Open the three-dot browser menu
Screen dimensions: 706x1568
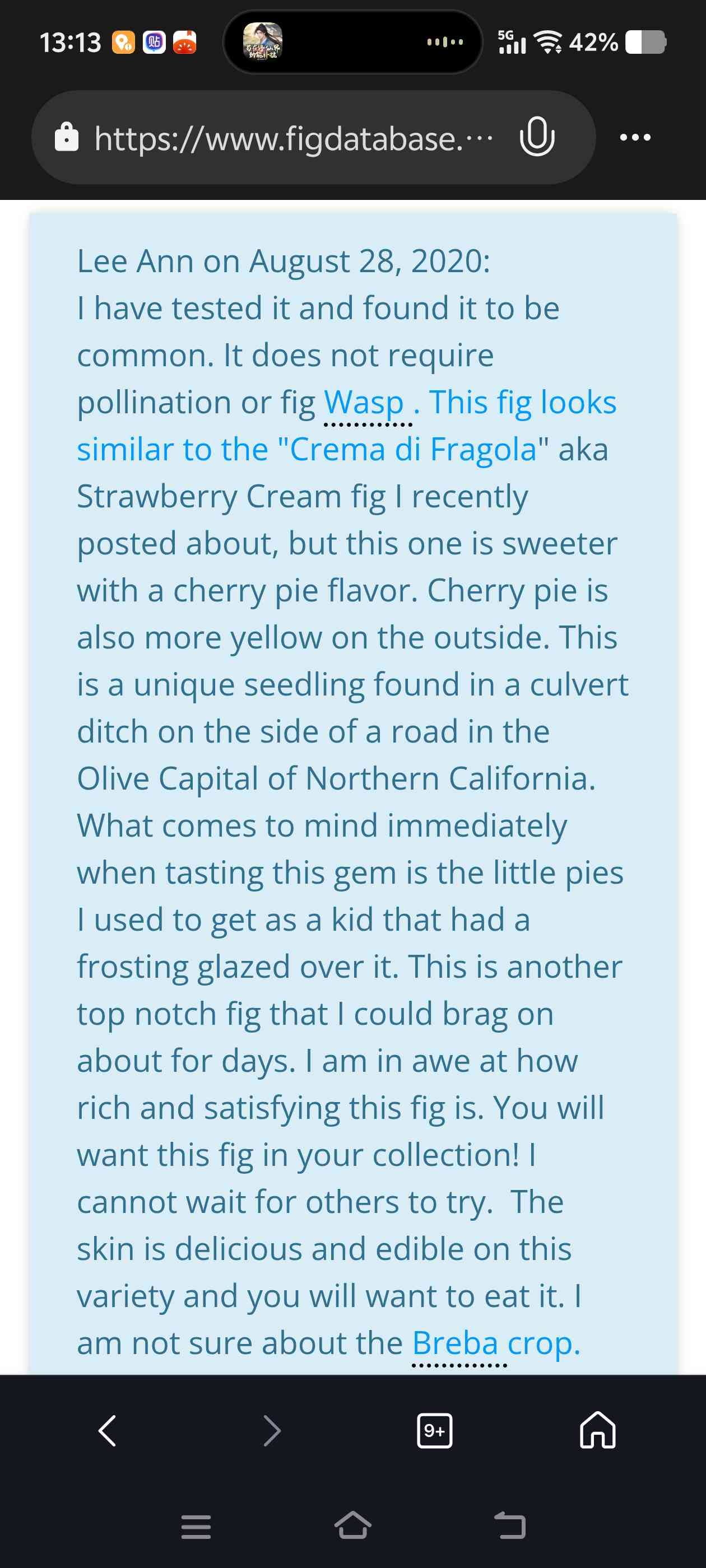pyautogui.click(x=635, y=137)
